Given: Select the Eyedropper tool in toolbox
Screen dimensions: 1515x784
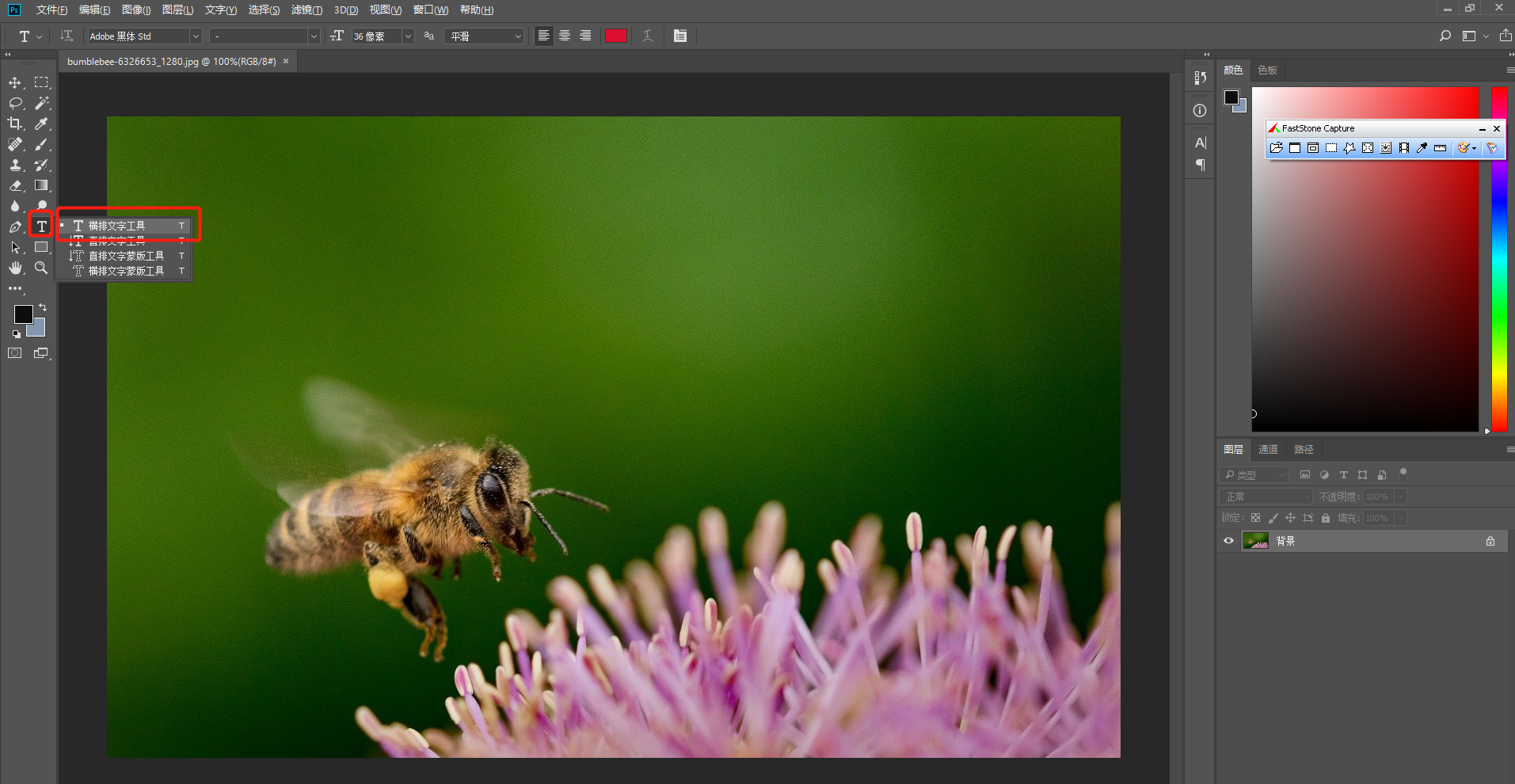Looking at the screenshot, I should [x=41, y=124].
